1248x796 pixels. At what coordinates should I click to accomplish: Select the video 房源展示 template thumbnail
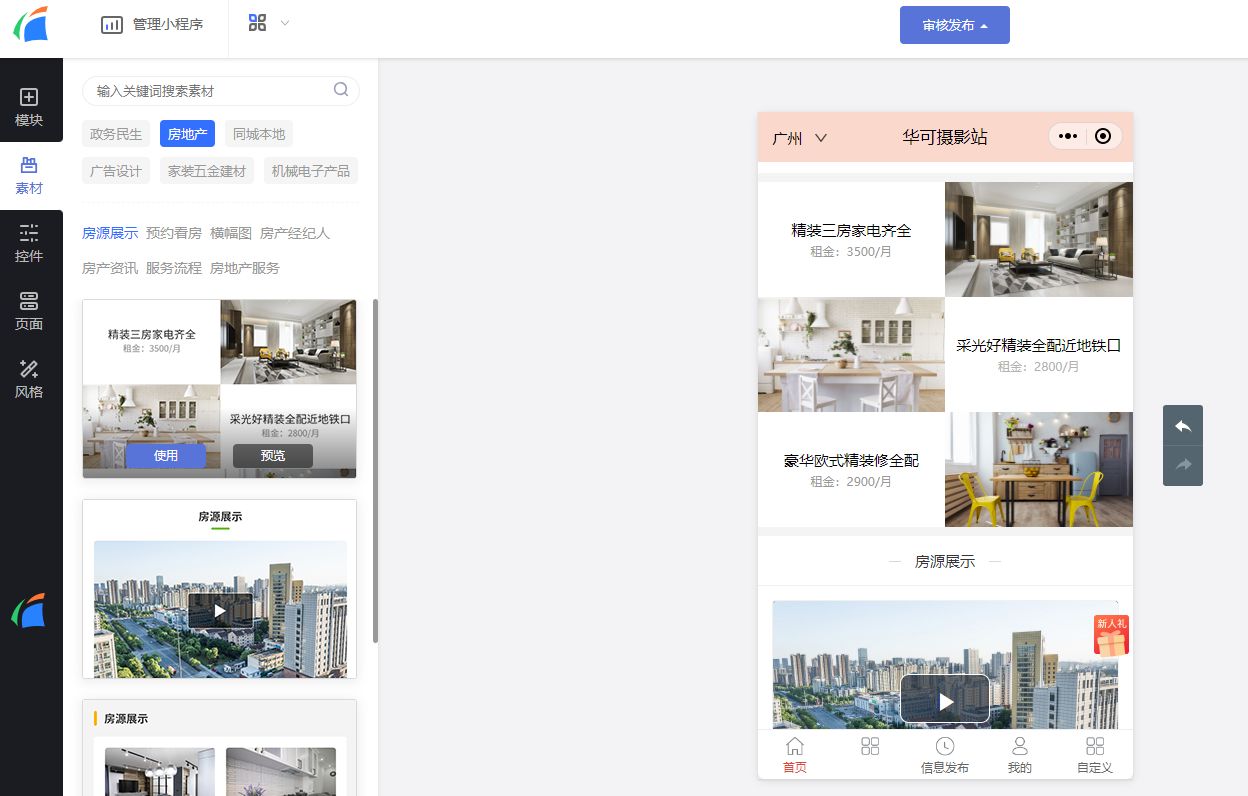pos(220,589)
